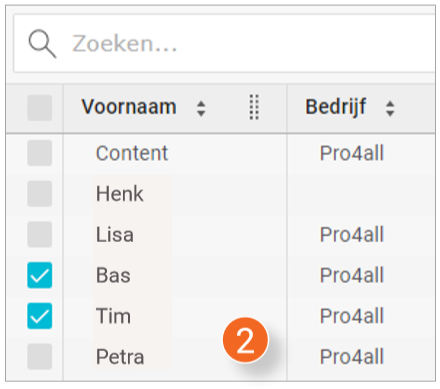Grab the dotted column handle beside Voornaam

[x=254, y=107]
